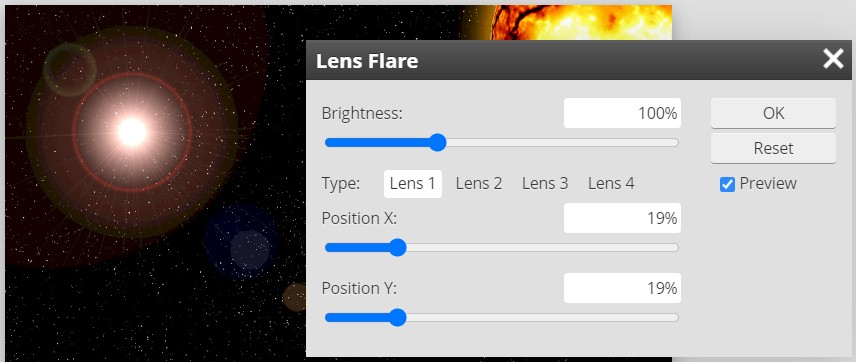856x362 pixels.
Task: Click Brightness slider track near maximum
Action: click(x=669, y=143)
